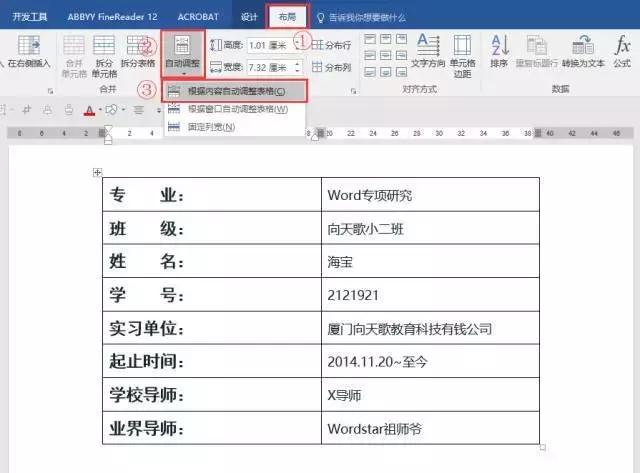Click the cell '2014.11.20~至今'
The height and width of the screenshot is (473, 640).
[430, 361]
